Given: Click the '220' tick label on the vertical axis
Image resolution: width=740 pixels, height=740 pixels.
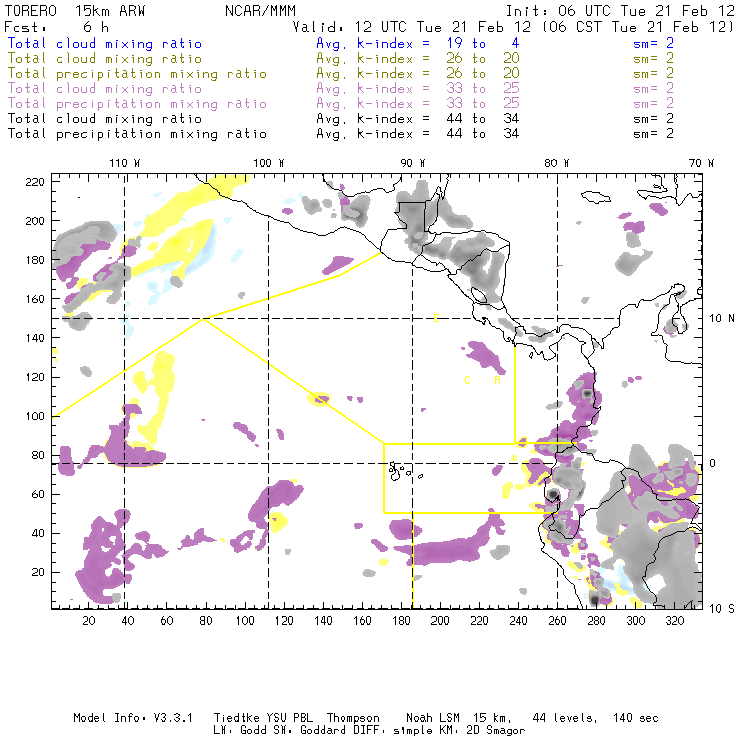Looking at the screenshot, I should click(x=35, y=182).
